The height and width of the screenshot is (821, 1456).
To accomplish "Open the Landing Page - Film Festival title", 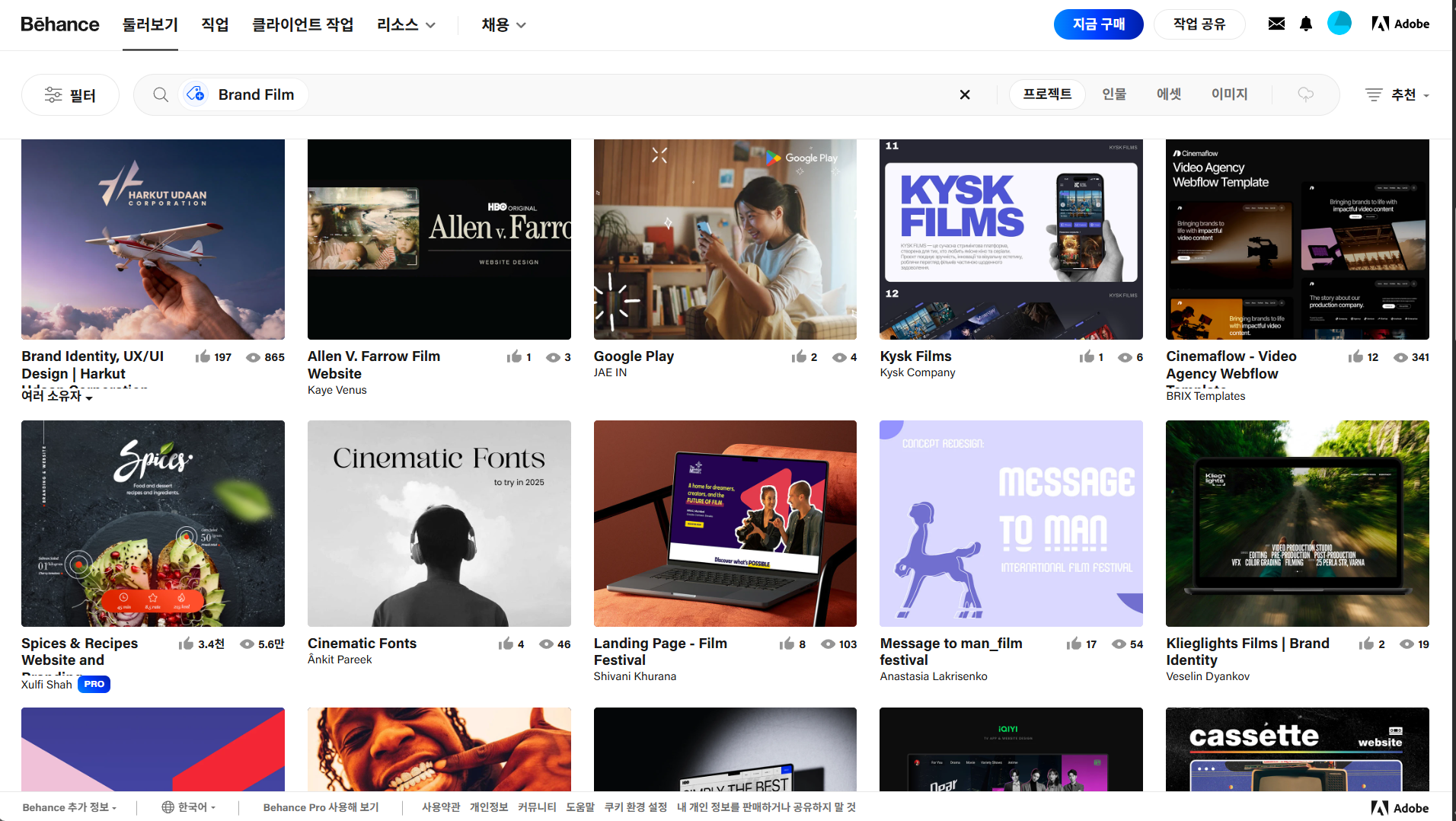I will tap(660, 652).
